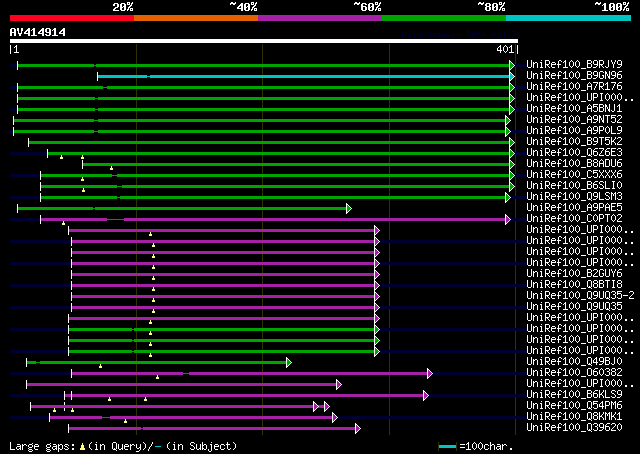Click the white AV414914 query sequence bar
Image resolution: width=640 pixels, height=454 pixels.
263,41
